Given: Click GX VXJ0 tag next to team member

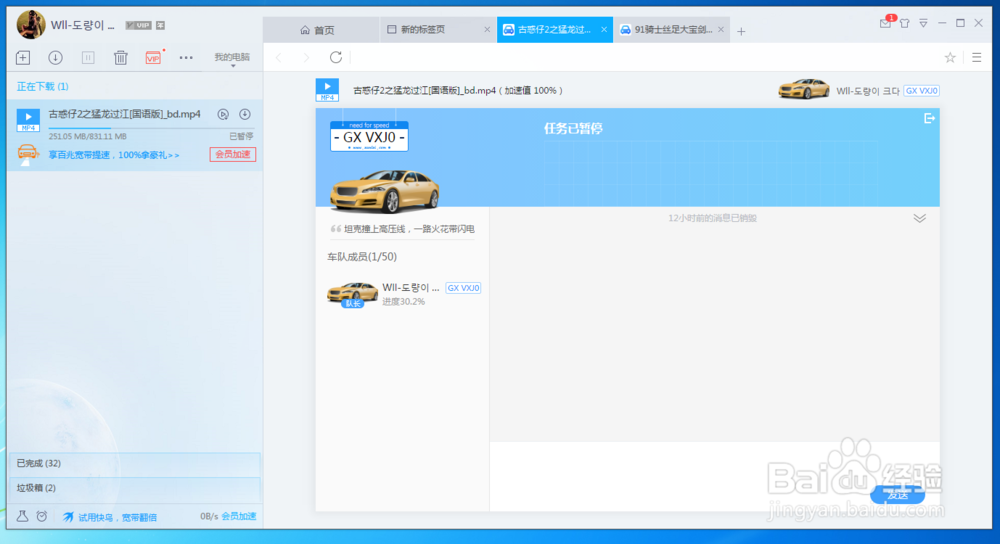Looking at the screenshot, I should [x=463, y=288].
